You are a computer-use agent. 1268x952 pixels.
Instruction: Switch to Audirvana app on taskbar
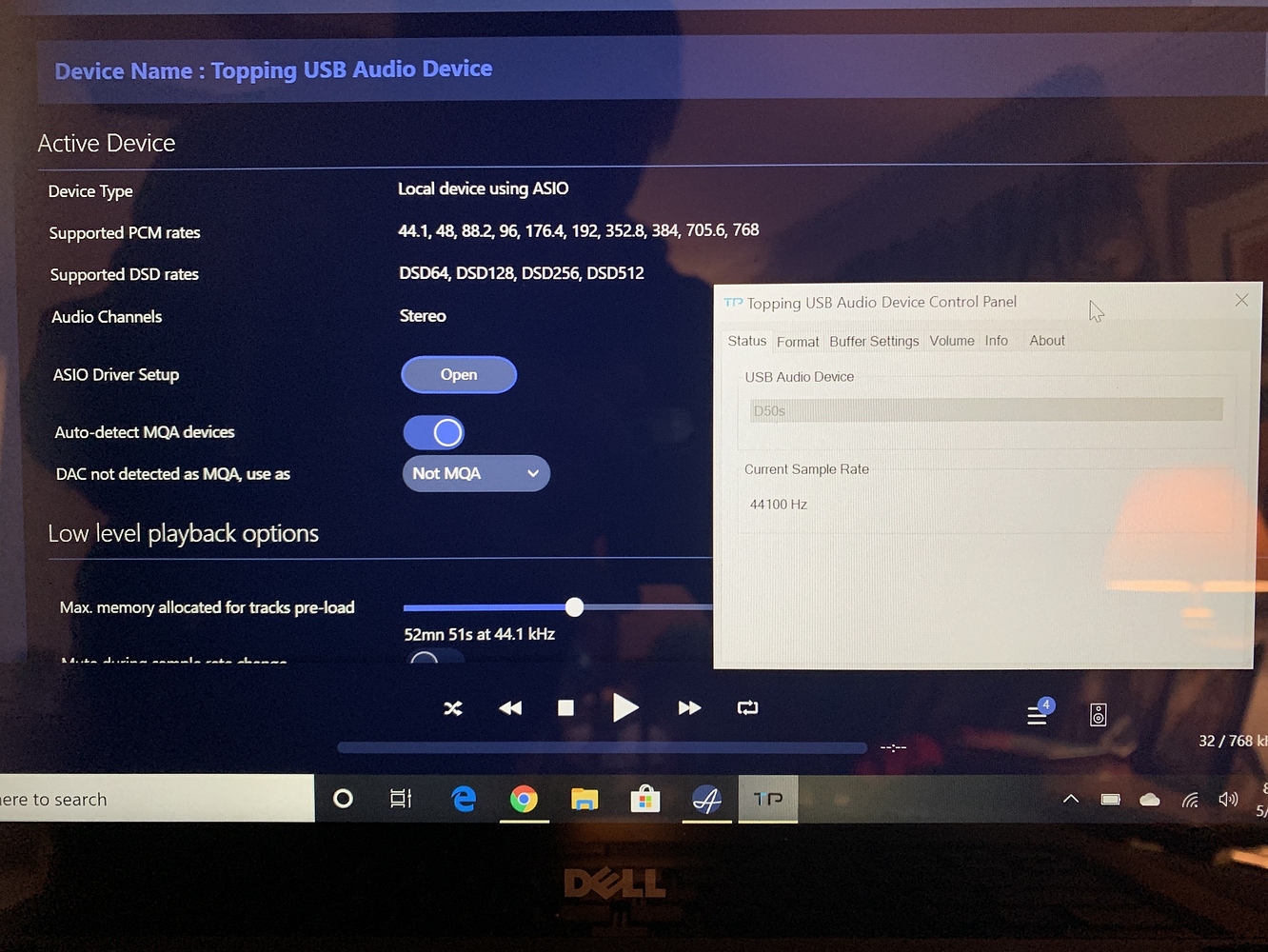pos(706,800)
